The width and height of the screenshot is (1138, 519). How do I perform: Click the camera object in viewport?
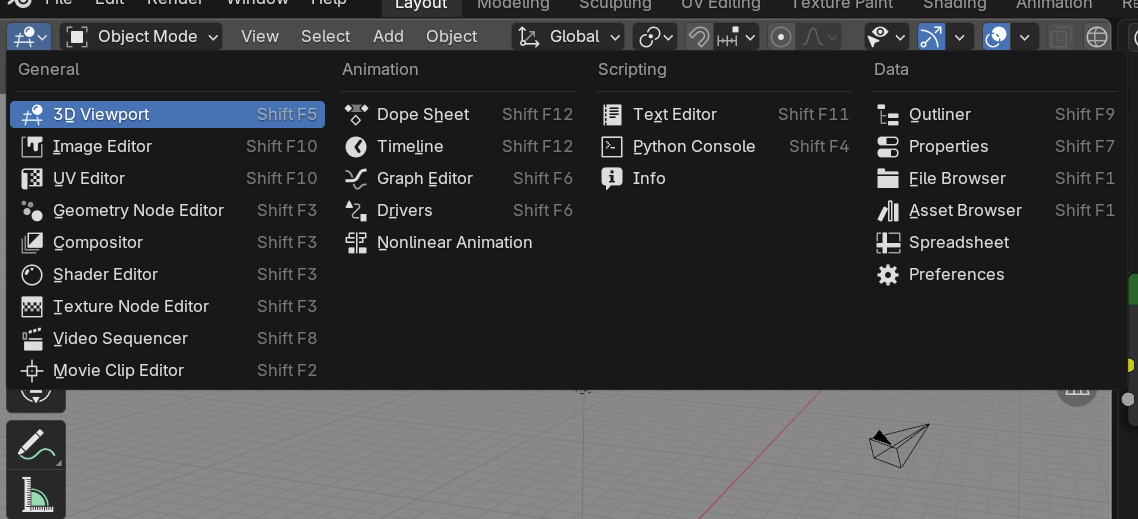[898, 443]
